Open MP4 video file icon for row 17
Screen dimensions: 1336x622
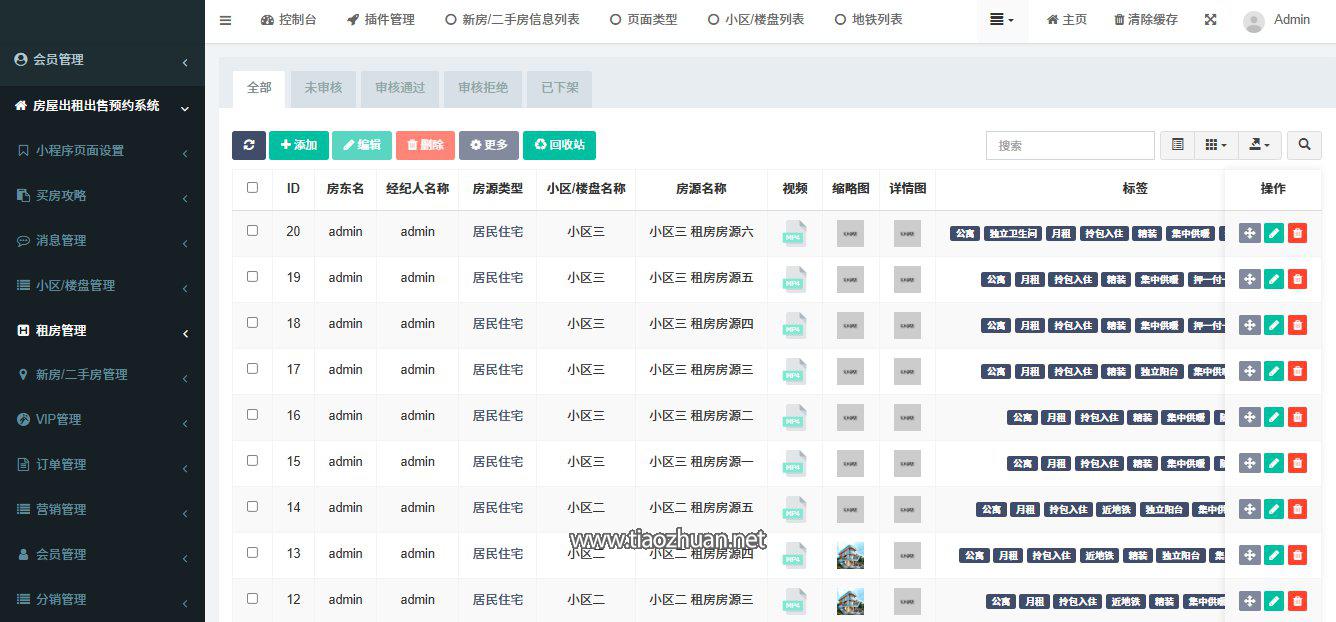pyautogui.click(x=794, y=371)
